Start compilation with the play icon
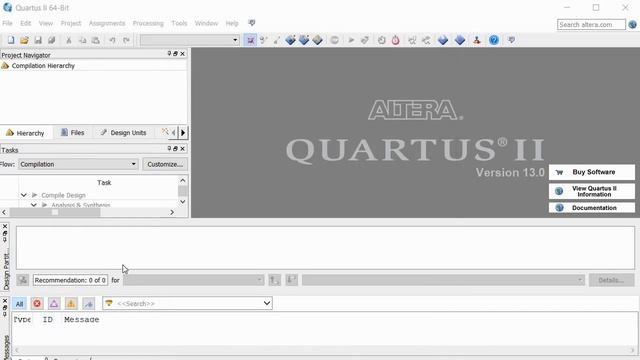 (351, 40)
